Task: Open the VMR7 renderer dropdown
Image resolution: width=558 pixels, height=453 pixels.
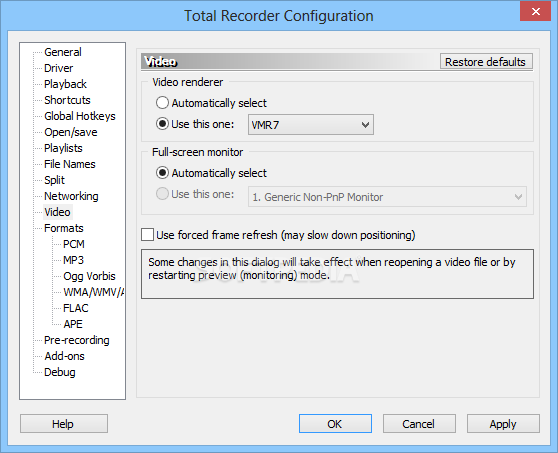Action: click(x=311, y=125)
